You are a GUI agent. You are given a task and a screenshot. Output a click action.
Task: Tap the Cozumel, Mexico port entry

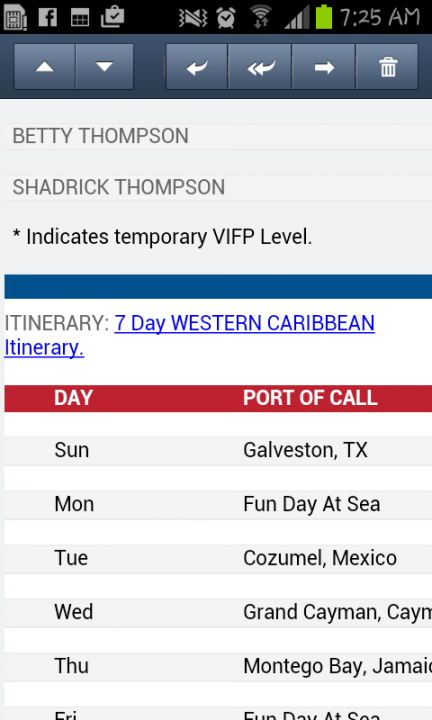tap(320, 558)
